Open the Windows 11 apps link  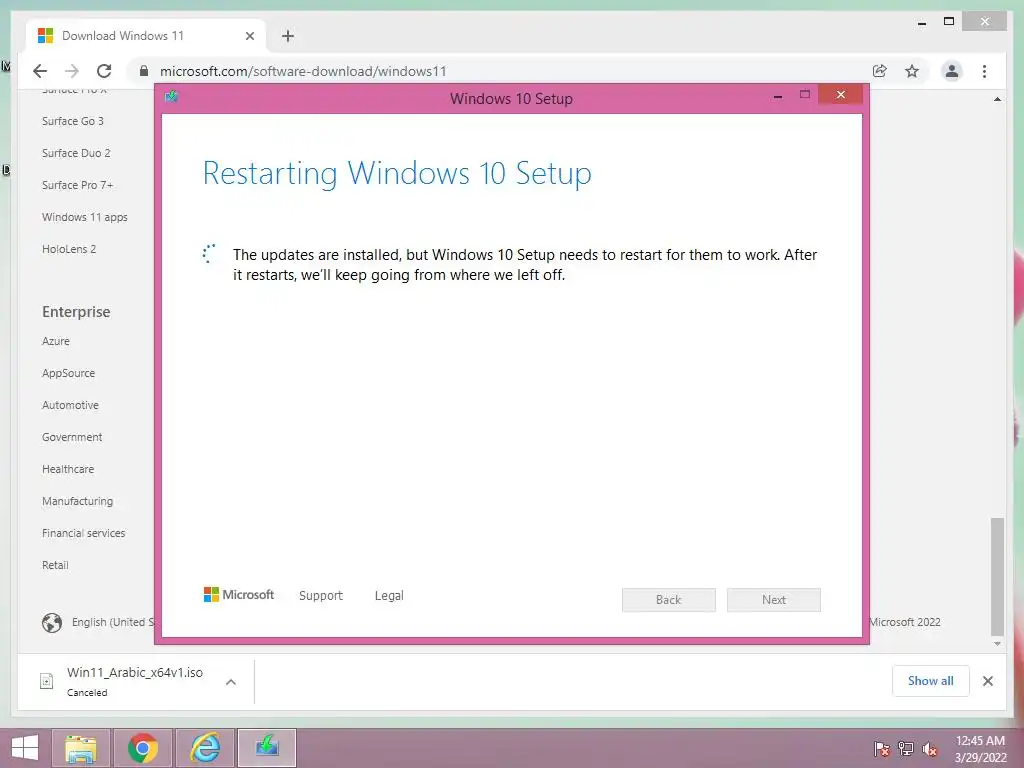point(84,217)
